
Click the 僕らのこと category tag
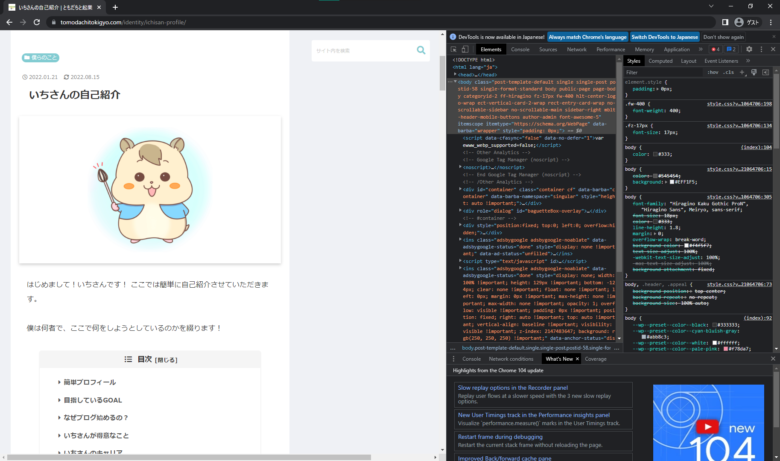click(40, 58)
